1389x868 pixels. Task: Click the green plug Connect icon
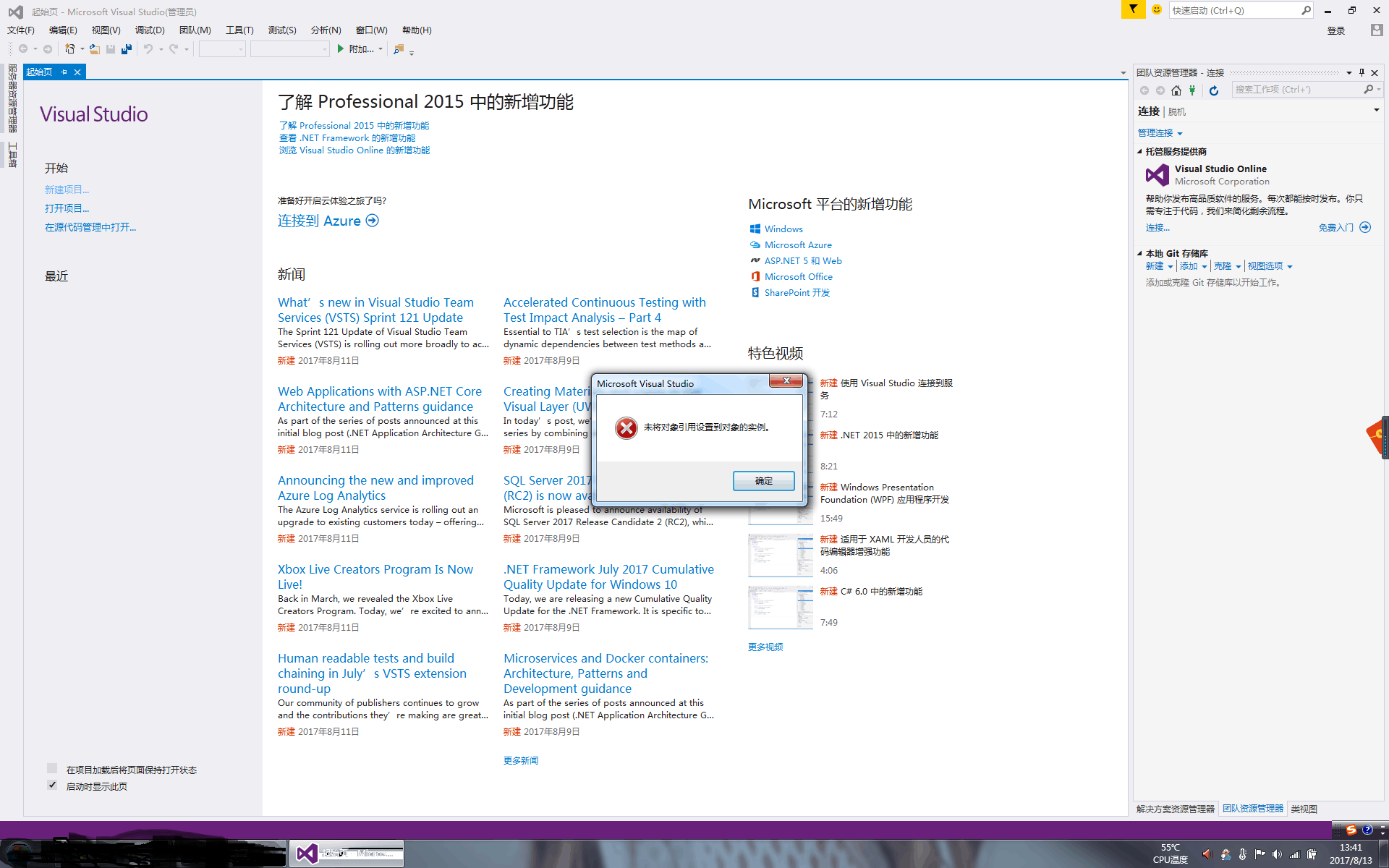click(1192, 90)
